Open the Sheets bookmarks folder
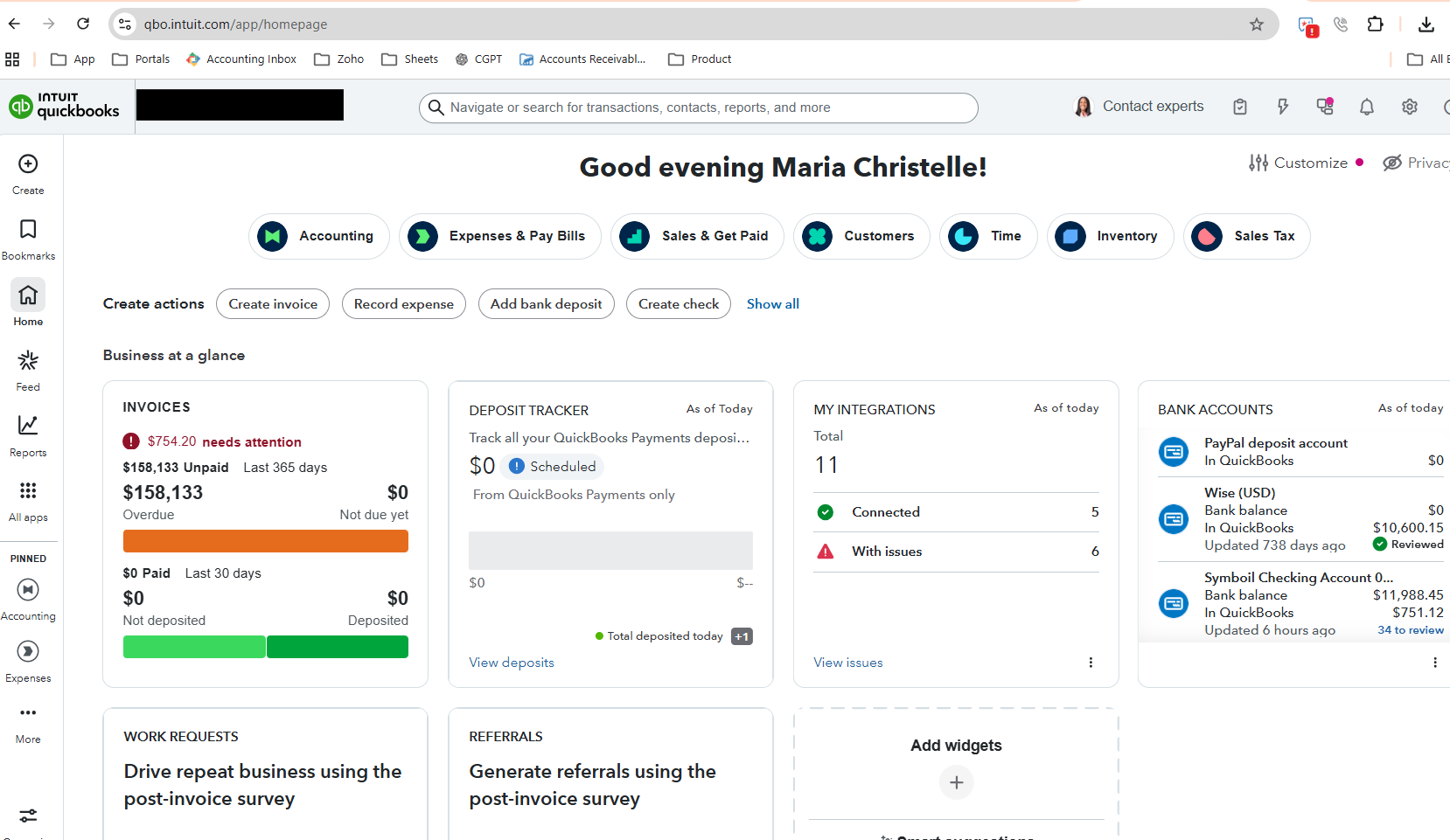Image resolution: width=1450 pixels, height=840 pixels. 410,59
